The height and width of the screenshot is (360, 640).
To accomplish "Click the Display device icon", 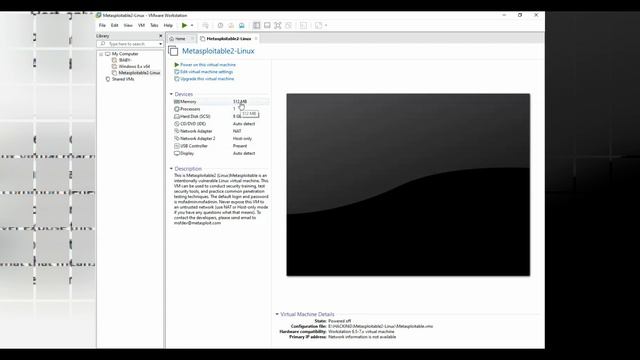I will 177,153.
